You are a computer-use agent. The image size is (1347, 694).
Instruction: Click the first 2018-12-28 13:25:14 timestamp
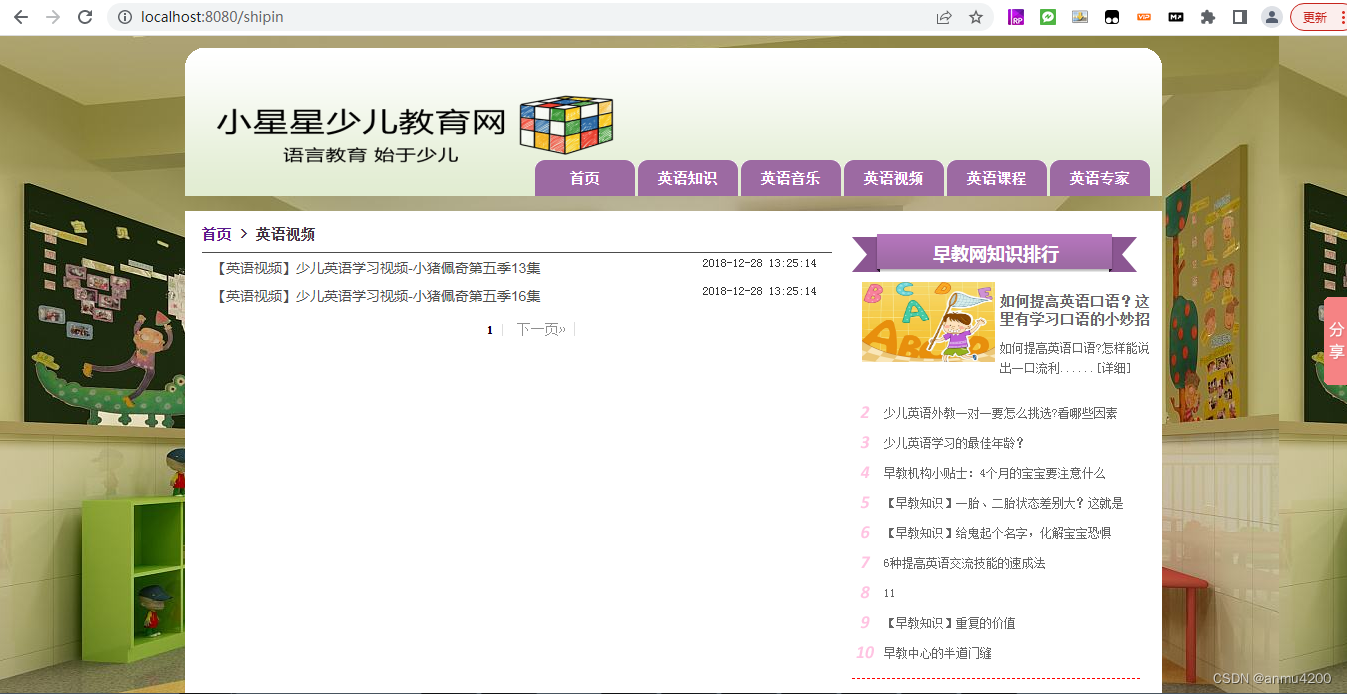coord(759,264)
